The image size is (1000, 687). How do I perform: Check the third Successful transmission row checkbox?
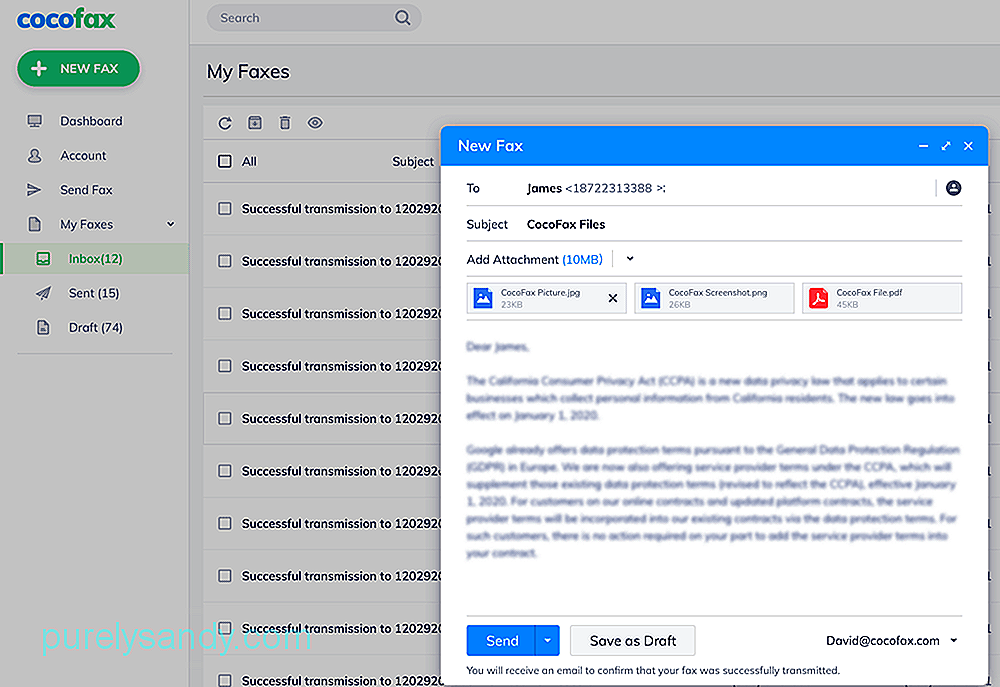pos(225,313)
